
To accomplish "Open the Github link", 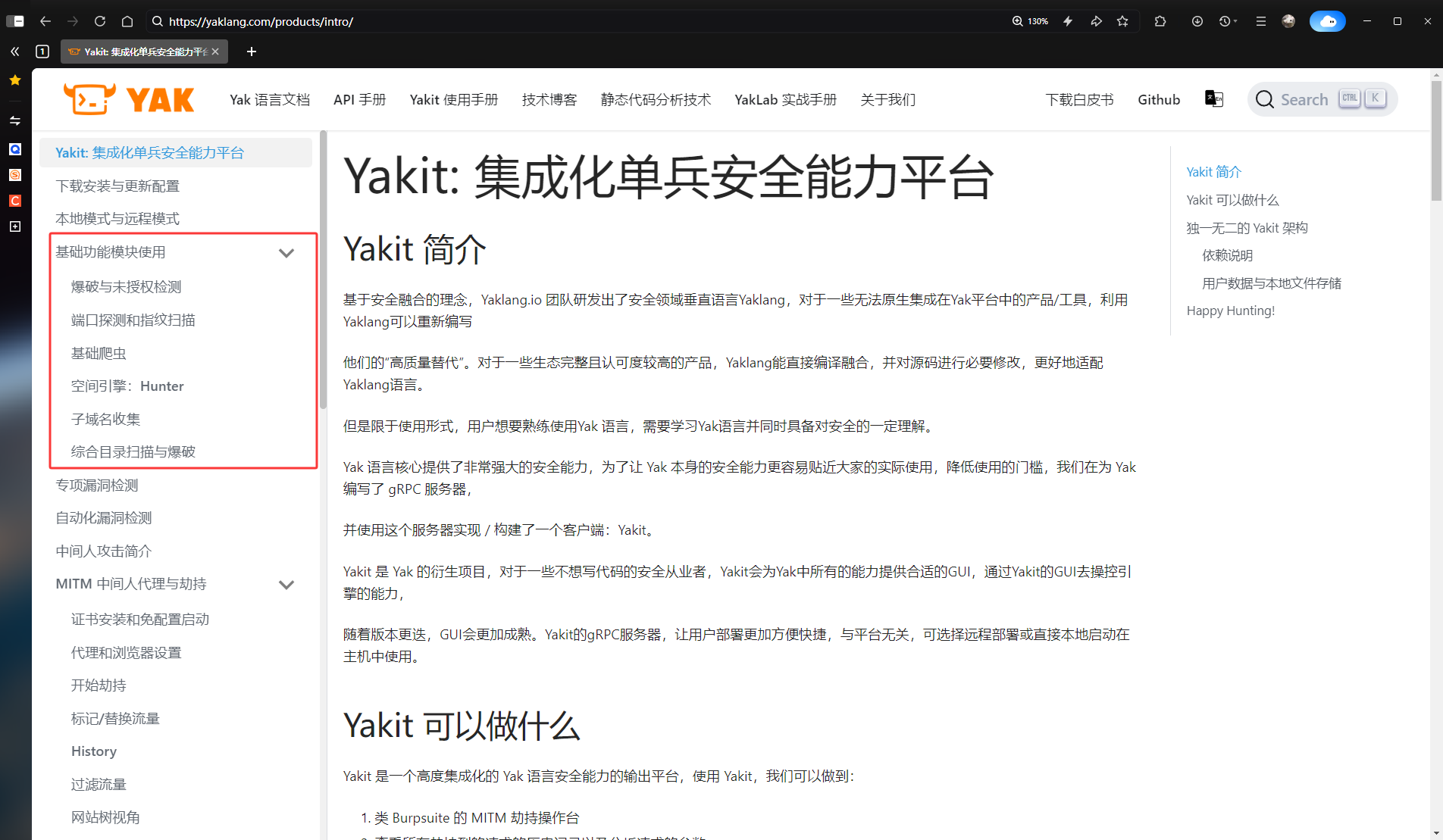I will [x=1159, y=99].
